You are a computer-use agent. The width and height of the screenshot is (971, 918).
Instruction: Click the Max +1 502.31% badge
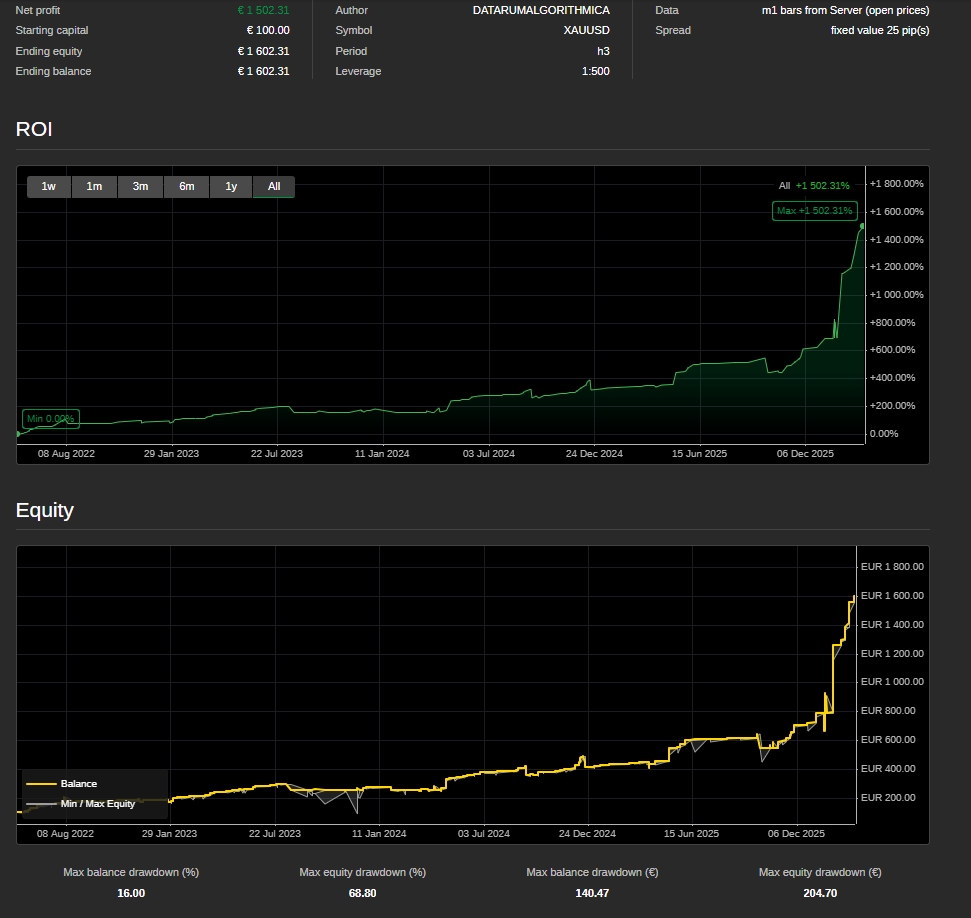pos(812,211)
